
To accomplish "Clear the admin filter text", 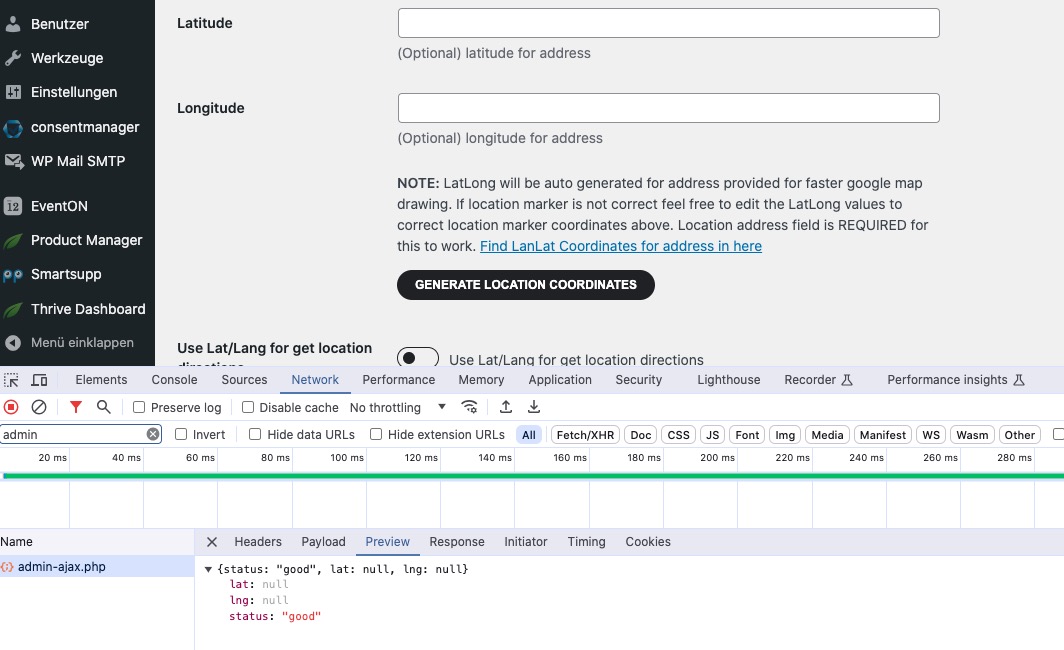I will [153, 434].
